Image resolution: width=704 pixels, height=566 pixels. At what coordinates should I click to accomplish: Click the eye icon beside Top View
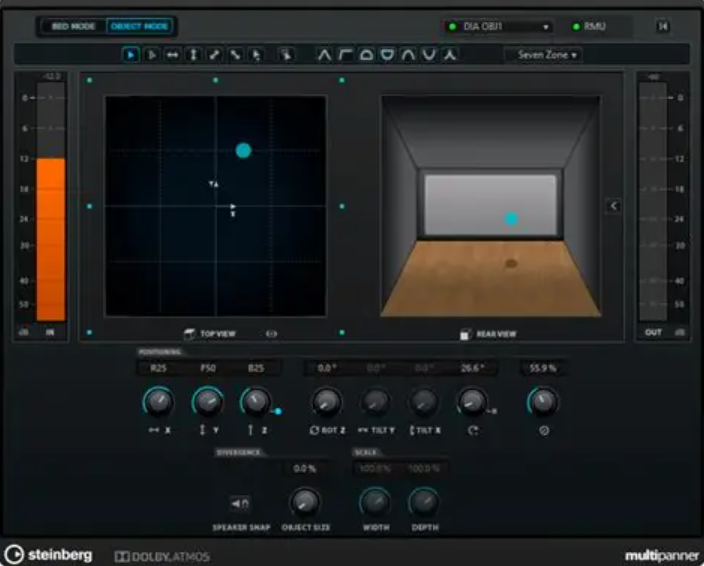click(271, 334)
